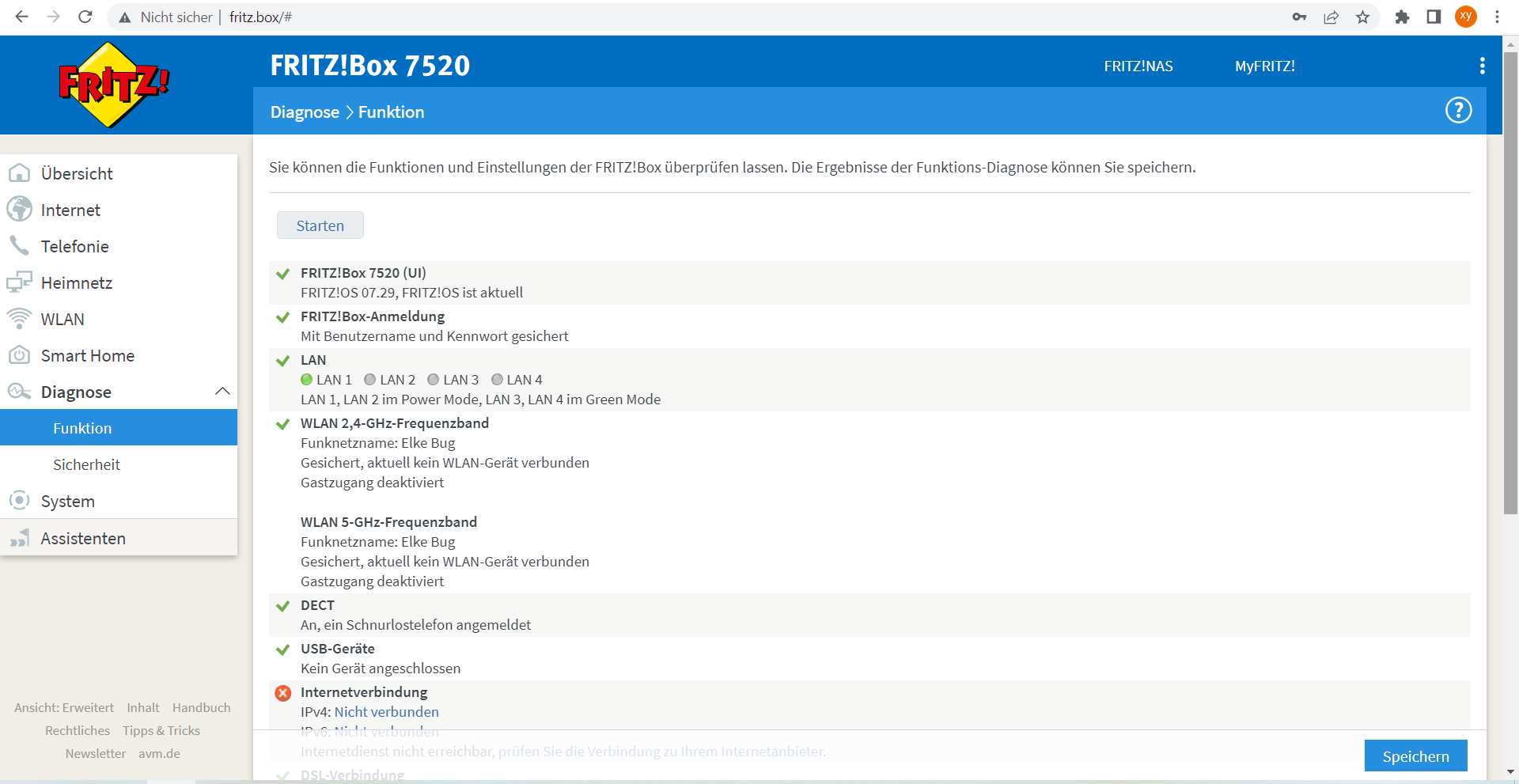Click the FRITZ!Box 7520 title
Screen dimensions: 1519x784
coord(370,66)
